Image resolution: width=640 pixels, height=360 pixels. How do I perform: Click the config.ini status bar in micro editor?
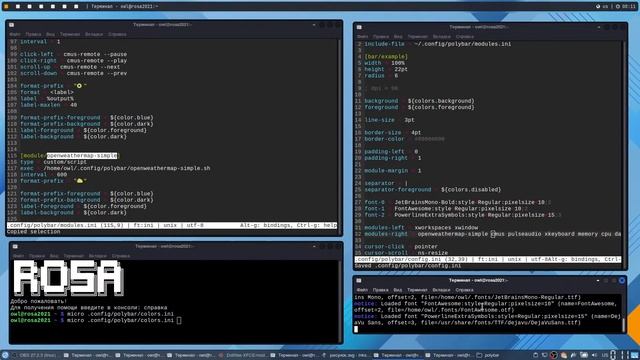pyautogui.click(x=488, y=260)
